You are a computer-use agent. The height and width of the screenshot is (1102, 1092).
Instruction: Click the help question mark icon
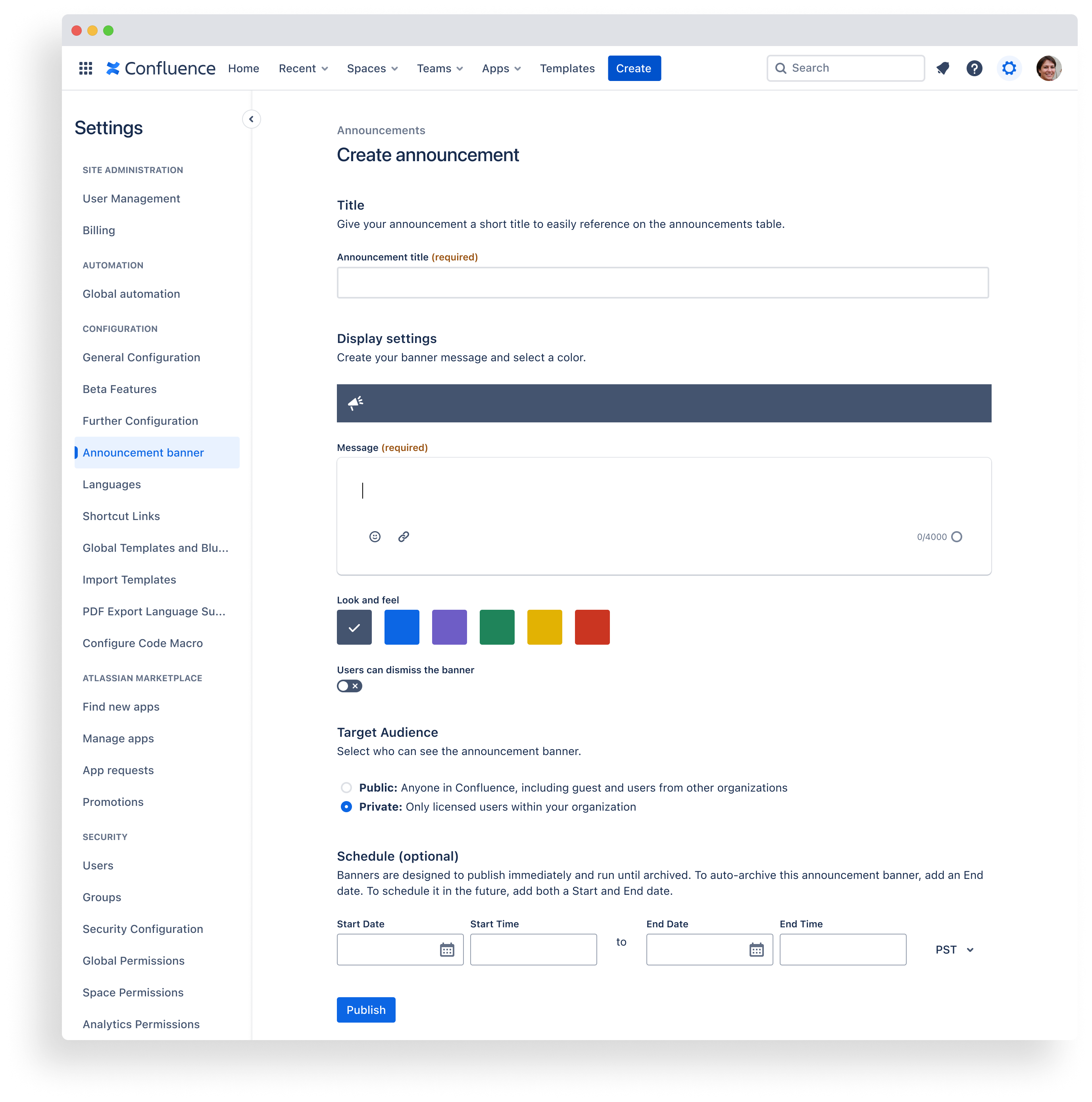coord(974,68)
